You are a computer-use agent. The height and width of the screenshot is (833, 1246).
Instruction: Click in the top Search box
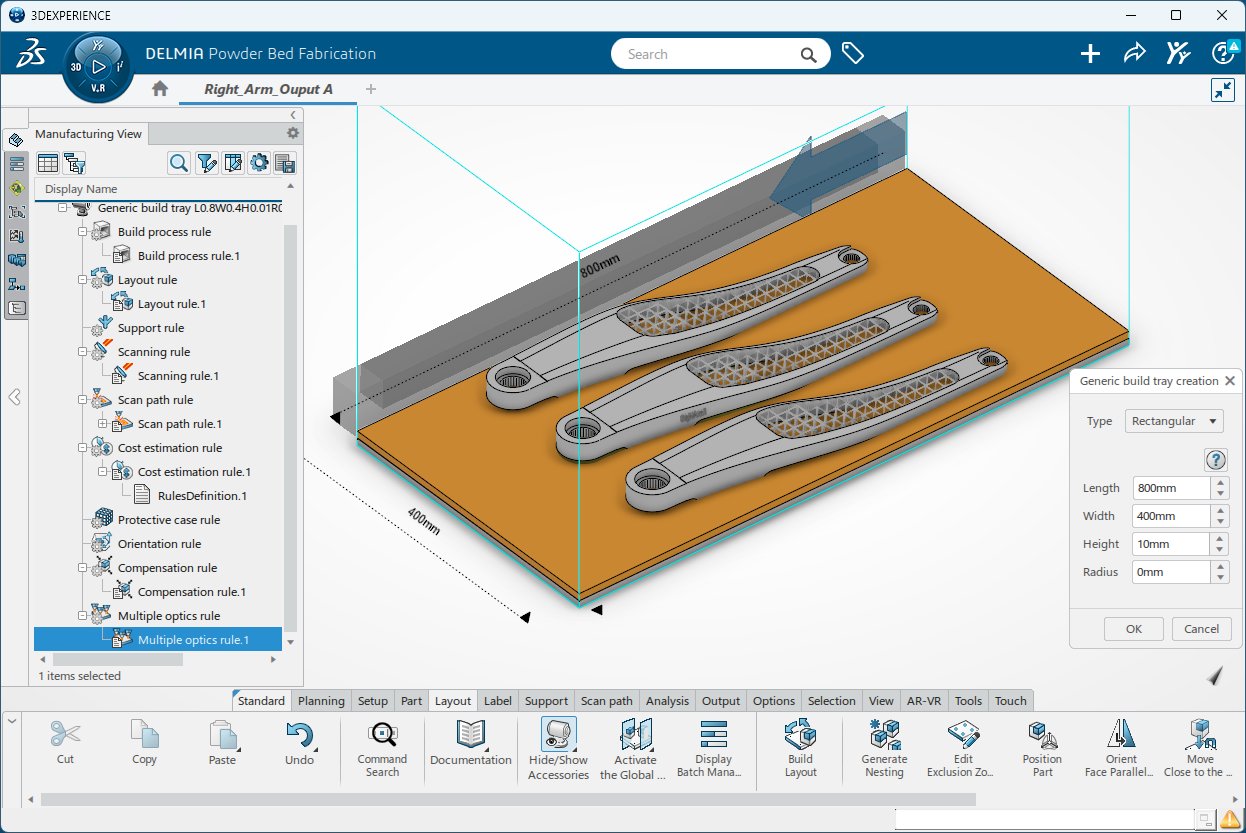tap(720, 54)
